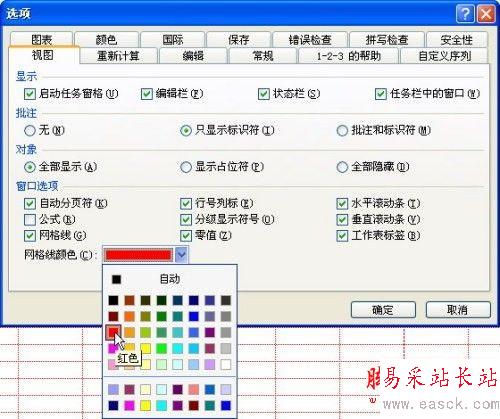
Task: Select the light gray swatch in fourth row
Action: pyautogui.click(x=226, y=348)
